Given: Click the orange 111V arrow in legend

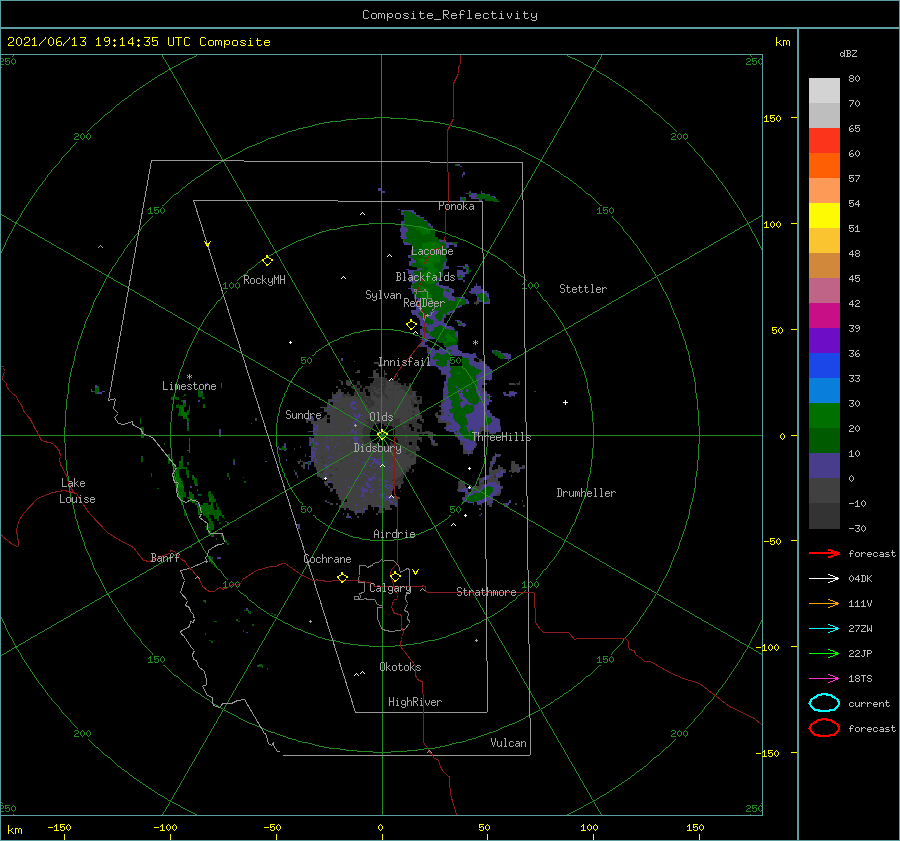Looking at the screenshot, I should (x=824, y=603).
